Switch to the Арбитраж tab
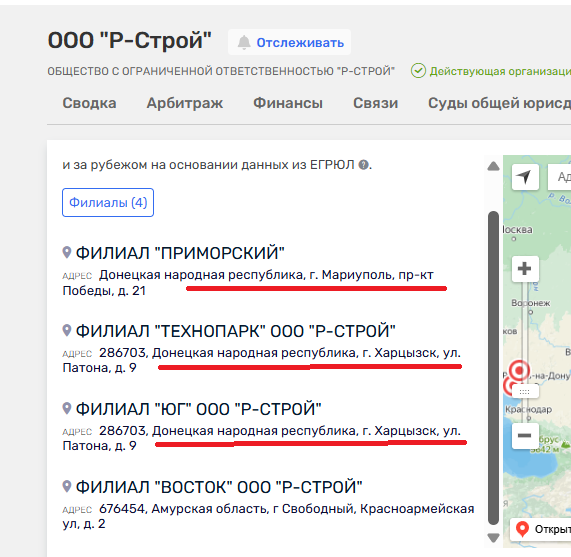This screenshot has height=557, width=571. pyautogui.click(x=185, y=103)
